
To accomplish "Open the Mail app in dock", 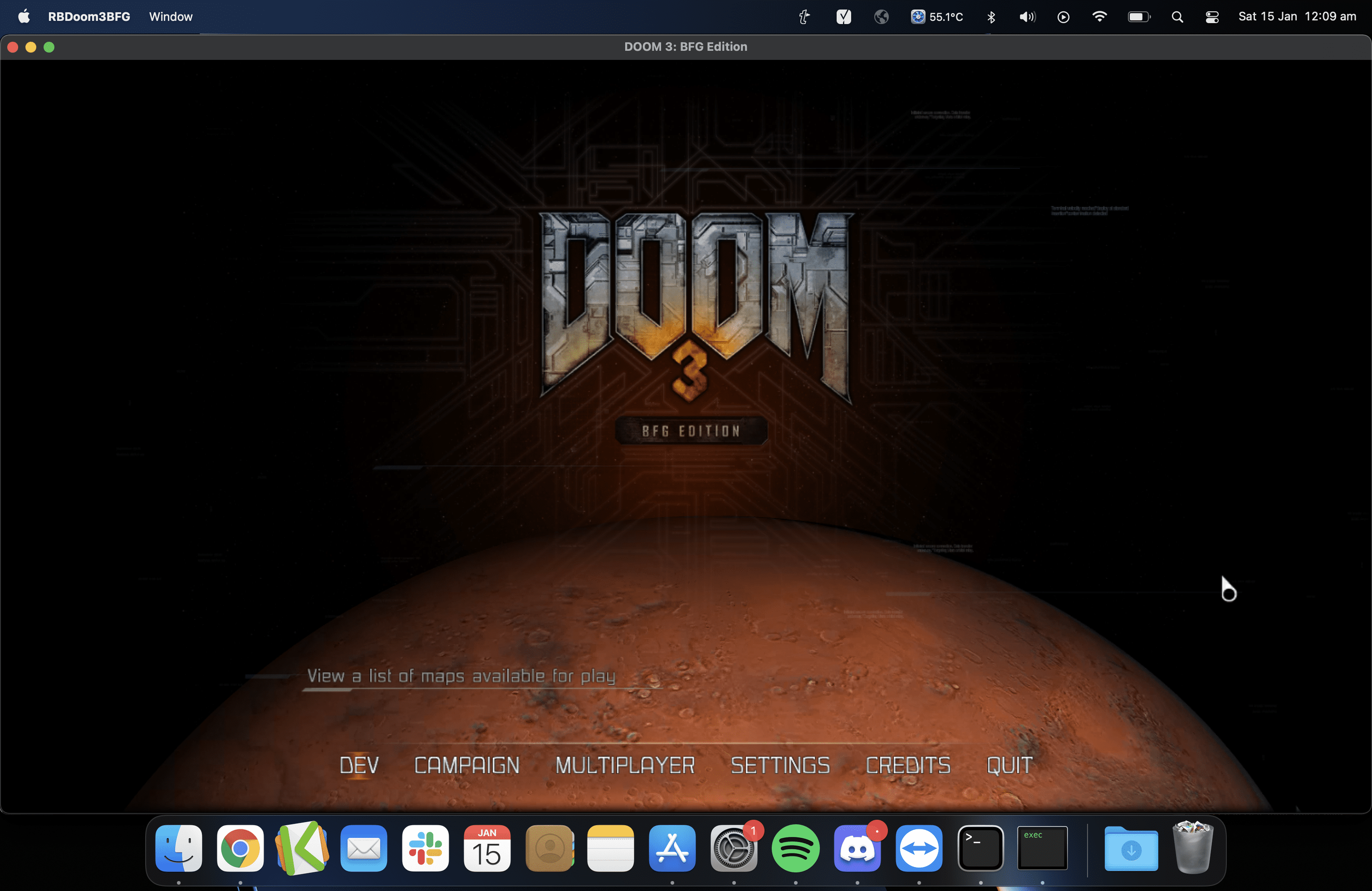I will (364, 848).
